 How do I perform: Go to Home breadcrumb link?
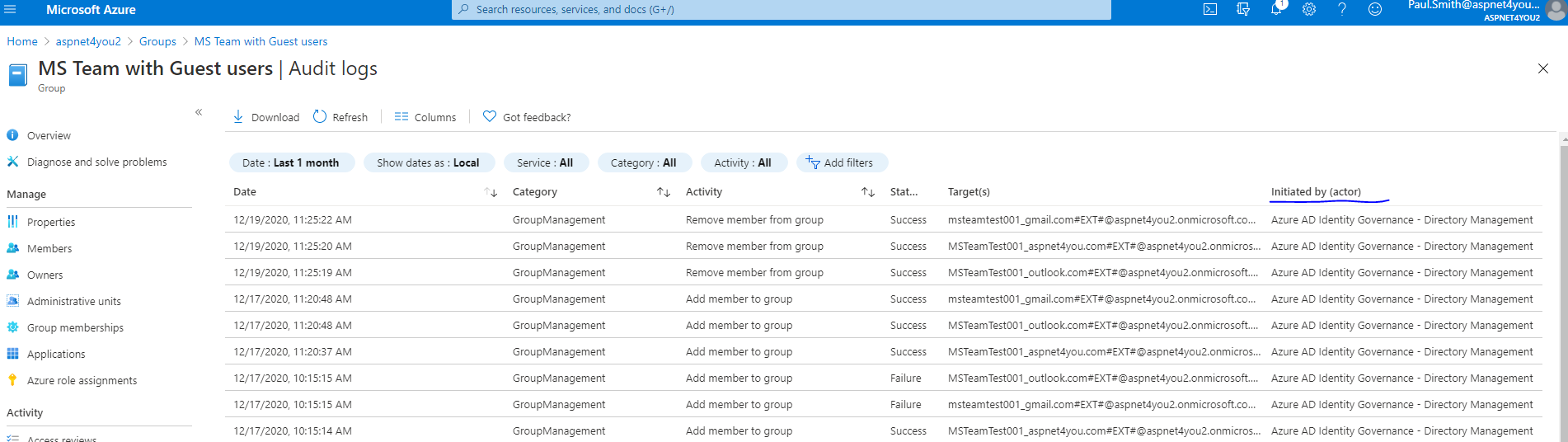click(22, 41)
